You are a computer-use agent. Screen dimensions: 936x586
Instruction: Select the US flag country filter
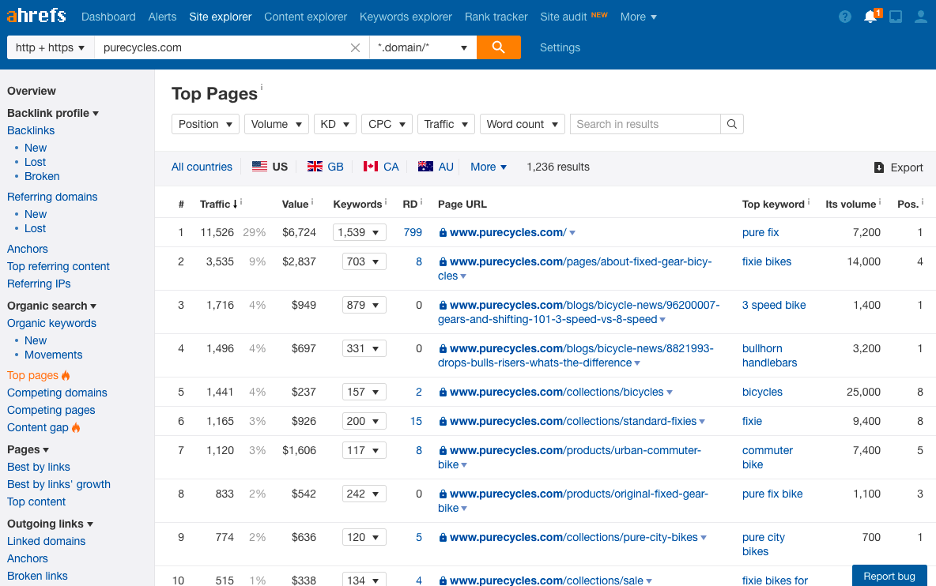click(270, 167)
